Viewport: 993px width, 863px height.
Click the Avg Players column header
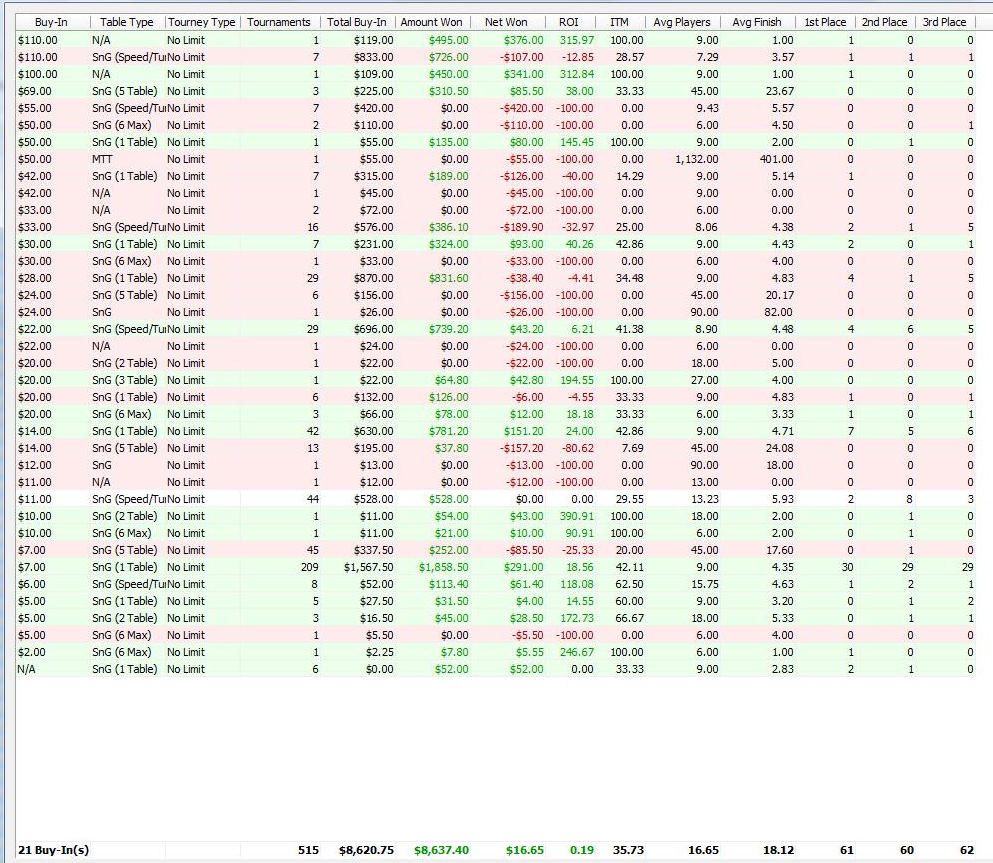pyautogui.click(x=681, y=21)
